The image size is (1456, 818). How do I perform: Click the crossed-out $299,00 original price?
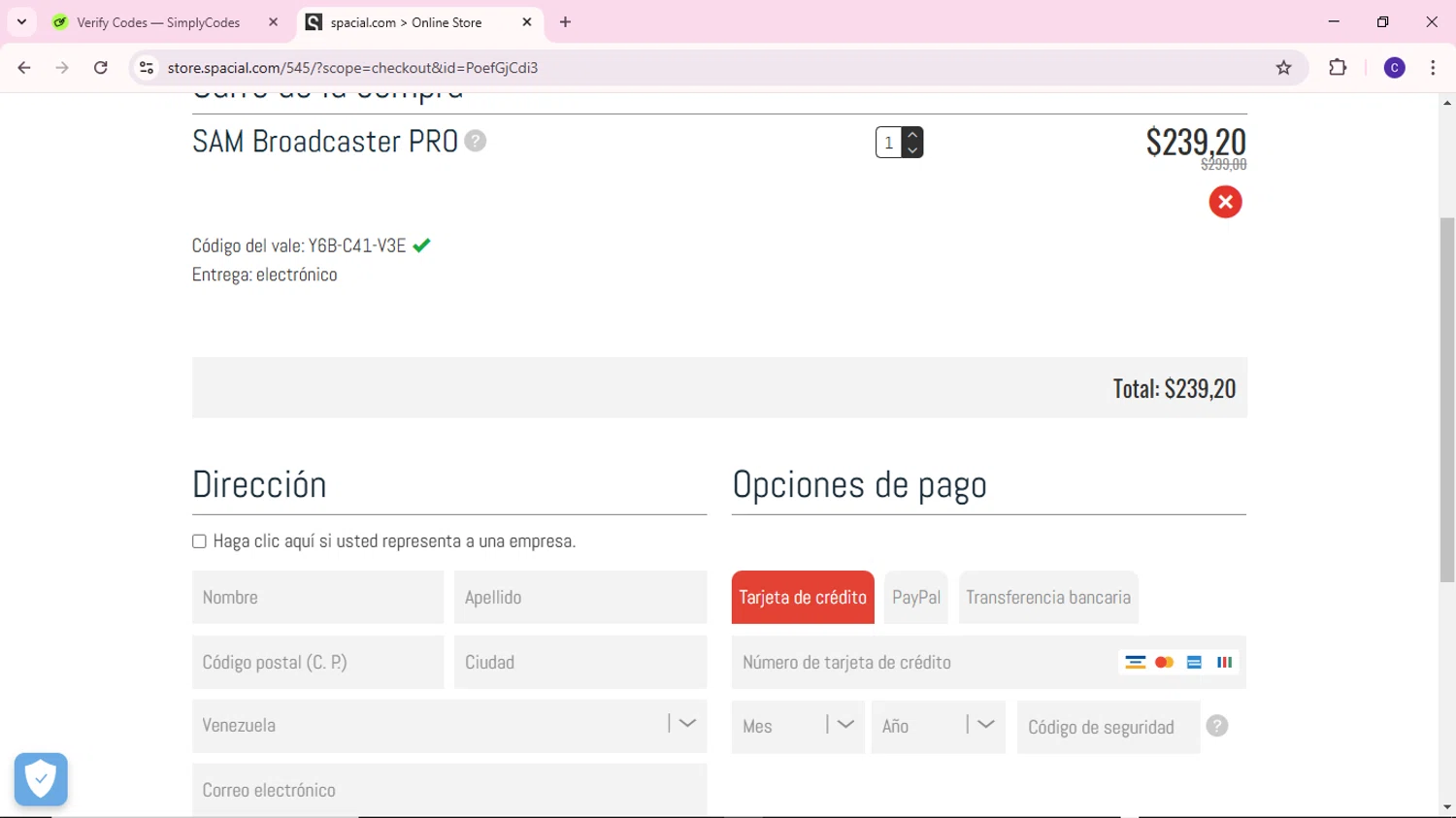tap(1224, 164)
